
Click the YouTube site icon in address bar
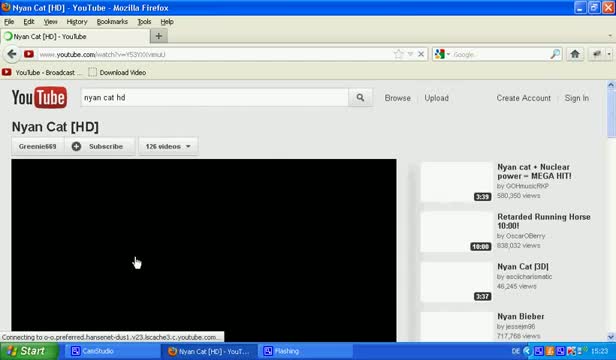29,54
